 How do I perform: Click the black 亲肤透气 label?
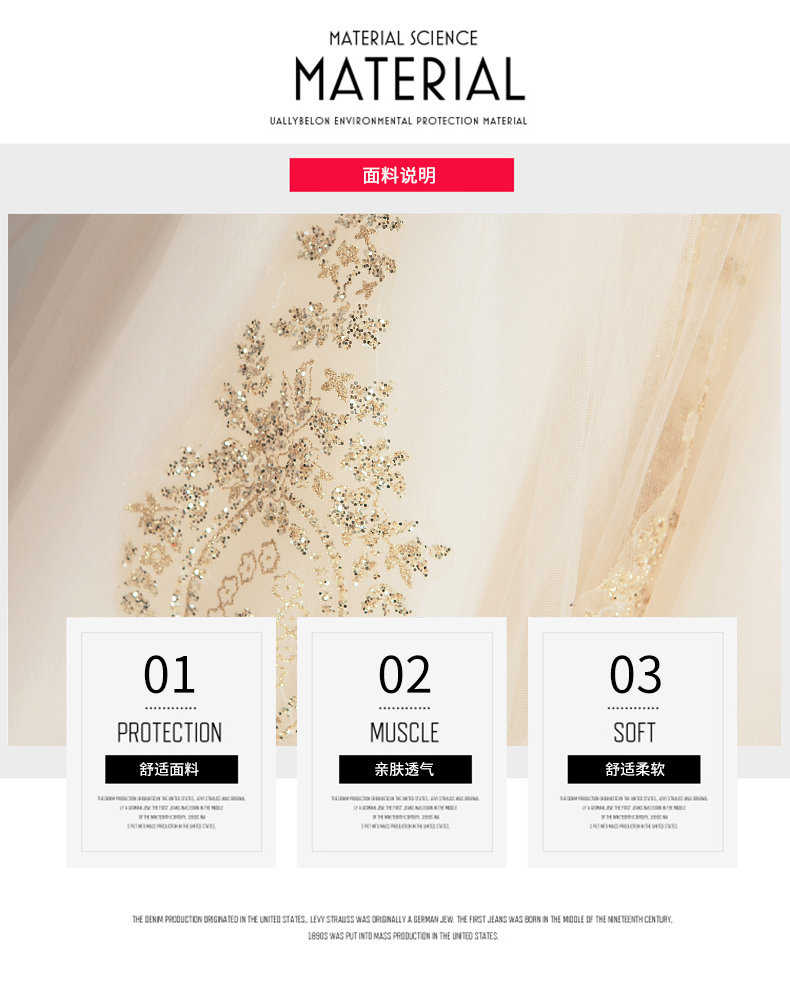[x=405, y=769]
